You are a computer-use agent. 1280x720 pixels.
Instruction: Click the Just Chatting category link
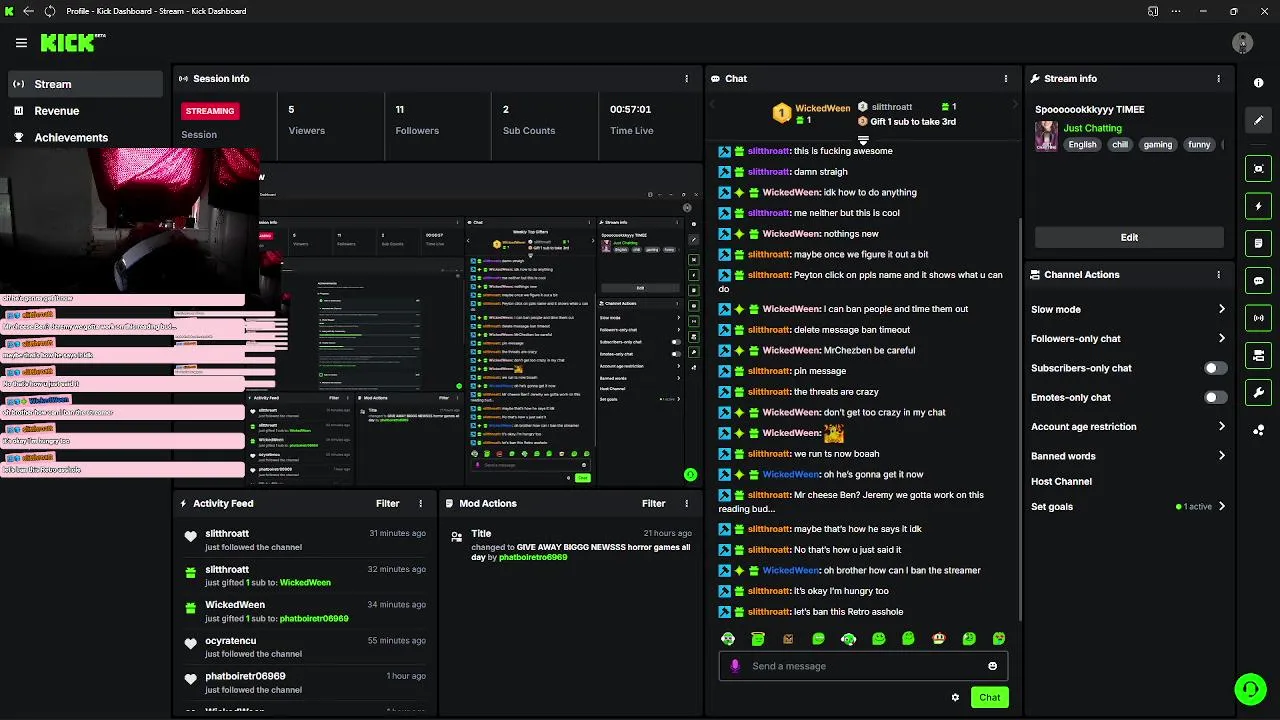tap(1092, 128)
